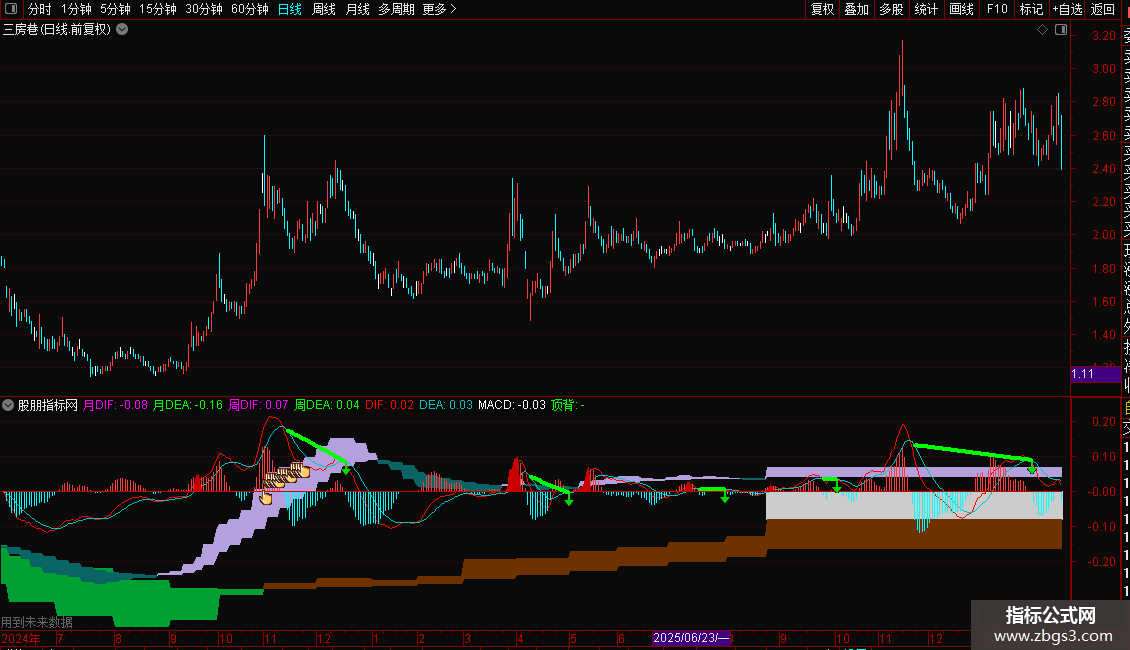Screen dimensions: 1130x650
Task: Switch to 周线 weekly chart
Action: [324, 9]
